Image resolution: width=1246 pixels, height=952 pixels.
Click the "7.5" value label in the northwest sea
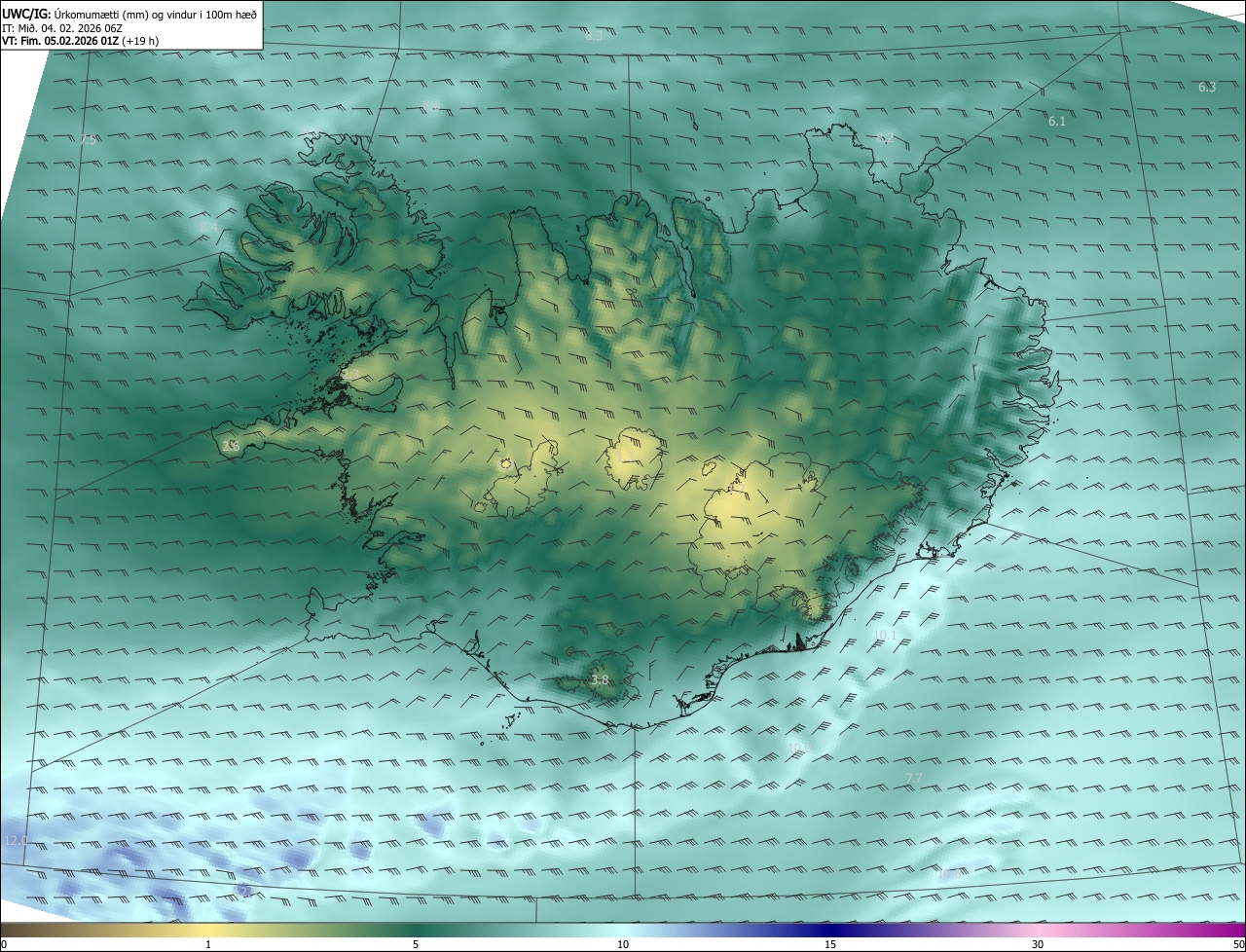89,140
